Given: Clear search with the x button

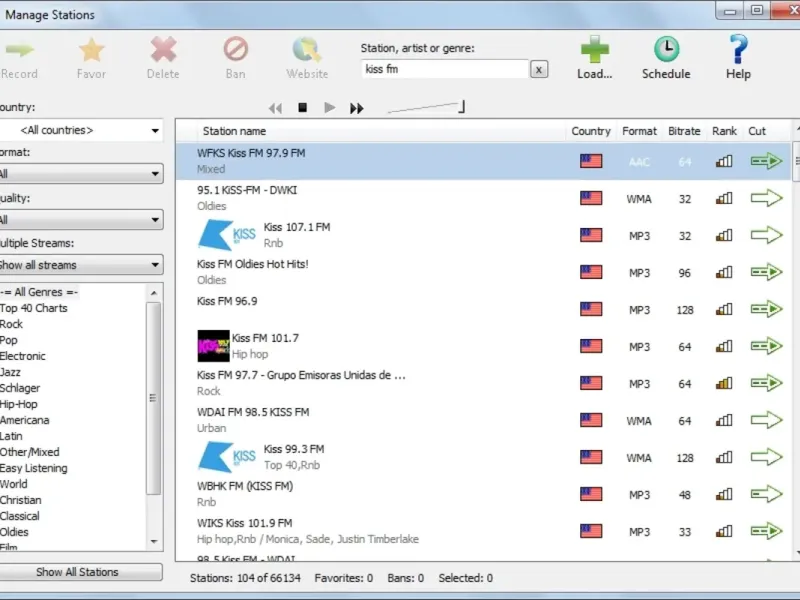Looking at the screenshot, I should tap(539, 69).
